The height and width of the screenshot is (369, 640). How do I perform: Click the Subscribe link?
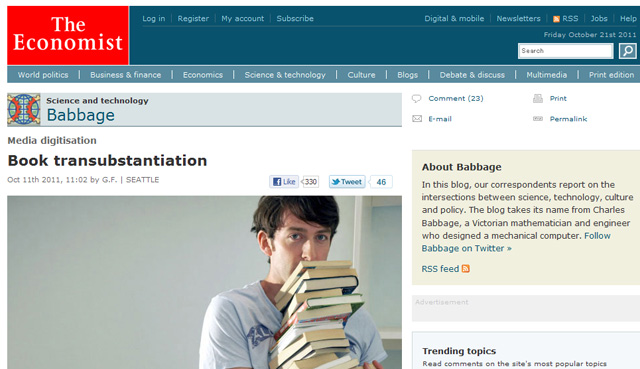click(295, 18)
